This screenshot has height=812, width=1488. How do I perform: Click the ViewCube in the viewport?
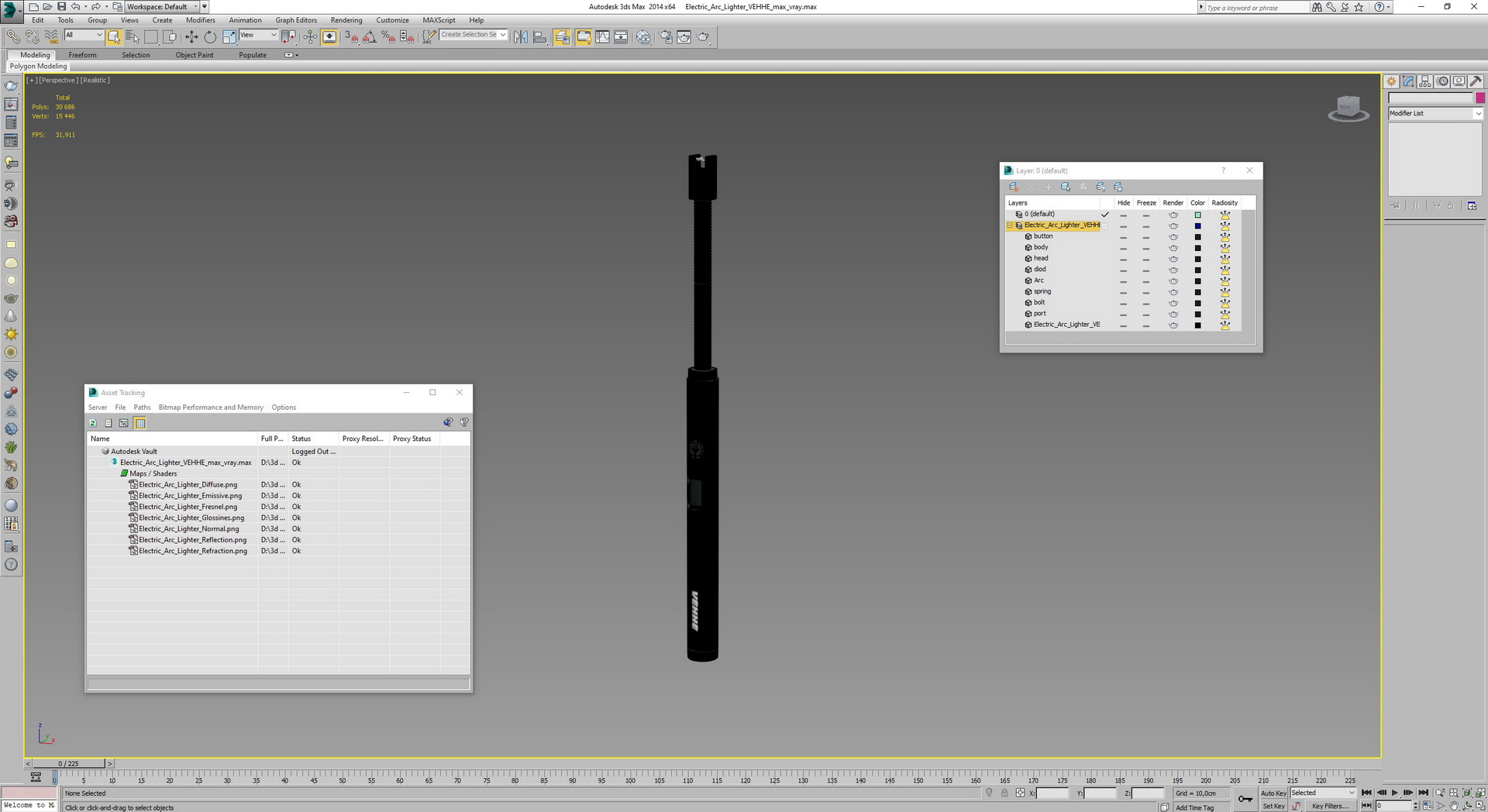[x=1348, y=108]
